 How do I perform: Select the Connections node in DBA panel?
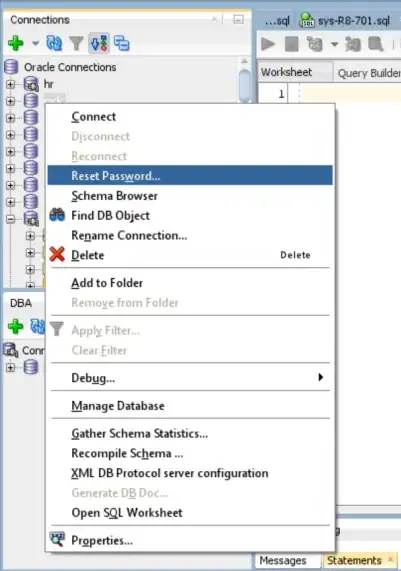coord(33,350)
